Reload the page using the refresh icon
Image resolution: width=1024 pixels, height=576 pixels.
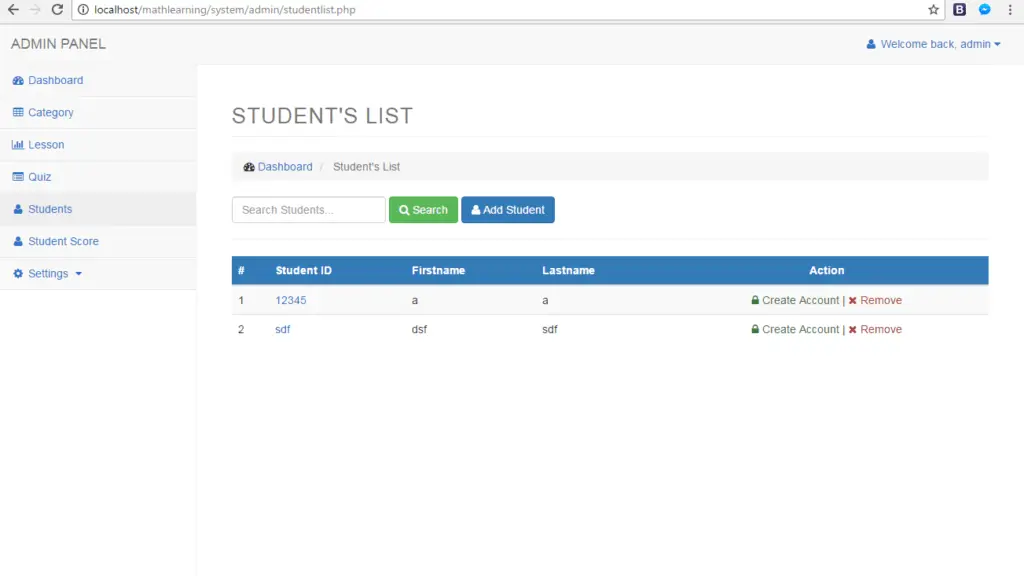pos(57,9)
